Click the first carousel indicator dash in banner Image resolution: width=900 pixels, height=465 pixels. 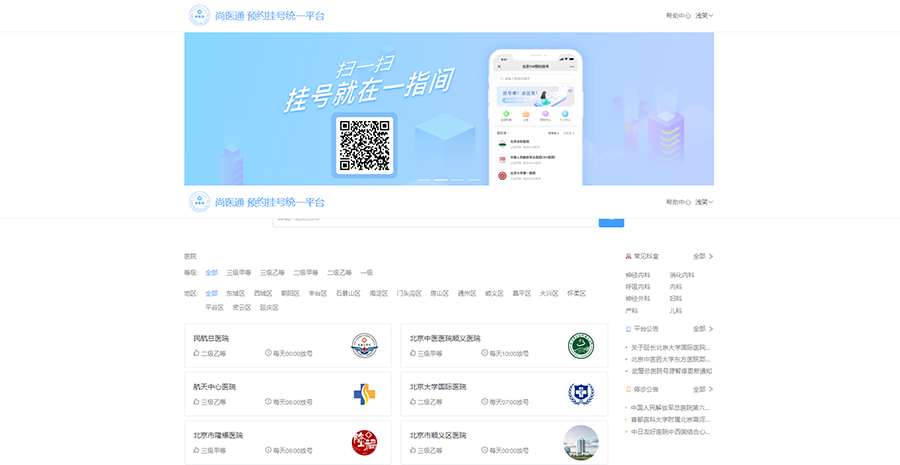point(424,180)
